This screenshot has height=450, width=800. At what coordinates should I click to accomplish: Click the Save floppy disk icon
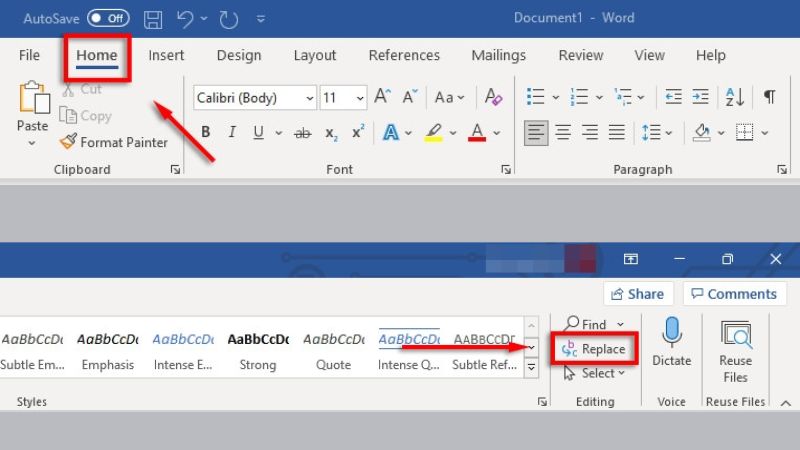click(x=153, y=18)
